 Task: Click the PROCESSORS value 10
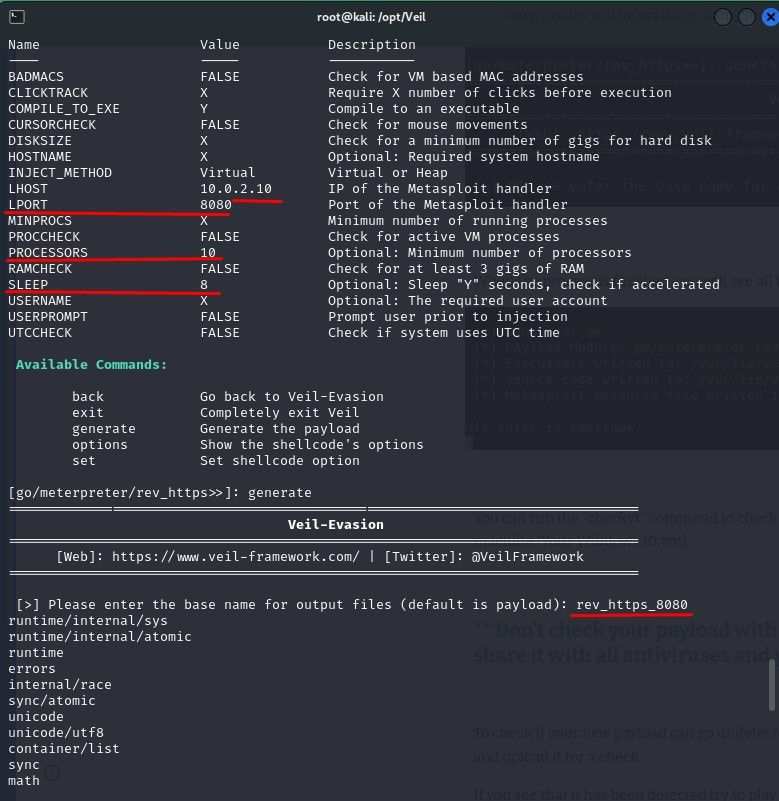pos(208,252)
